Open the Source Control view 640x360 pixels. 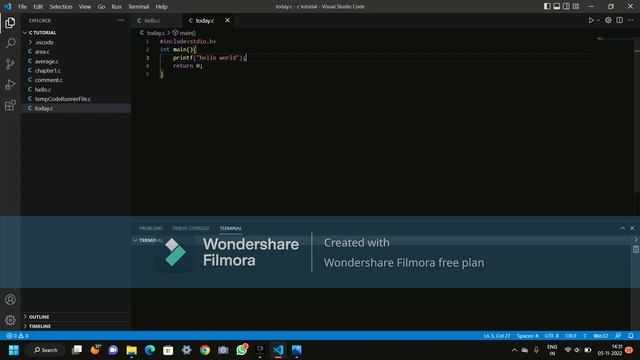[x=10, y=64]
